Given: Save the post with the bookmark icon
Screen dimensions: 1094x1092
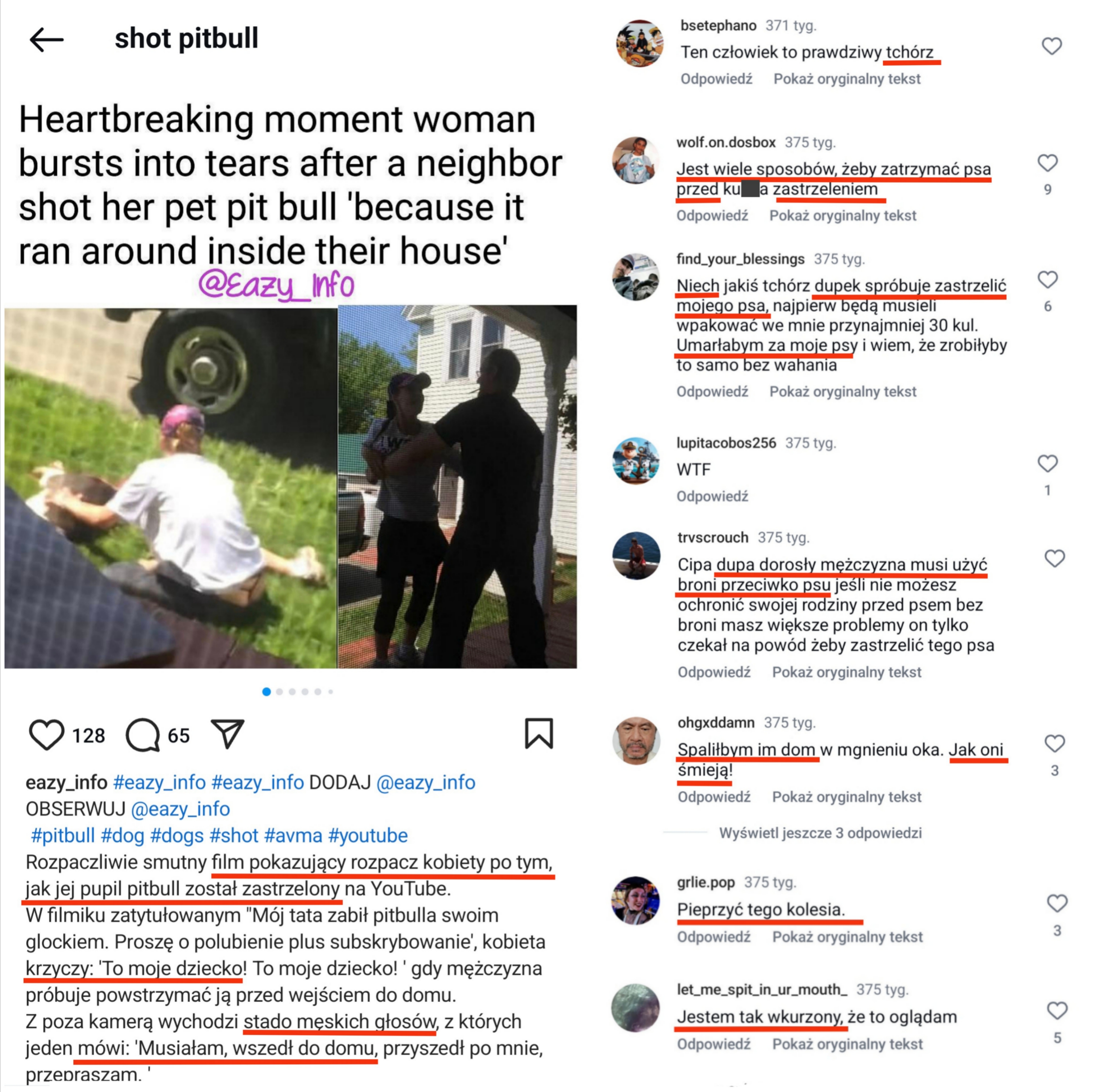Looking at the screenshot, I should click(538, 733).
